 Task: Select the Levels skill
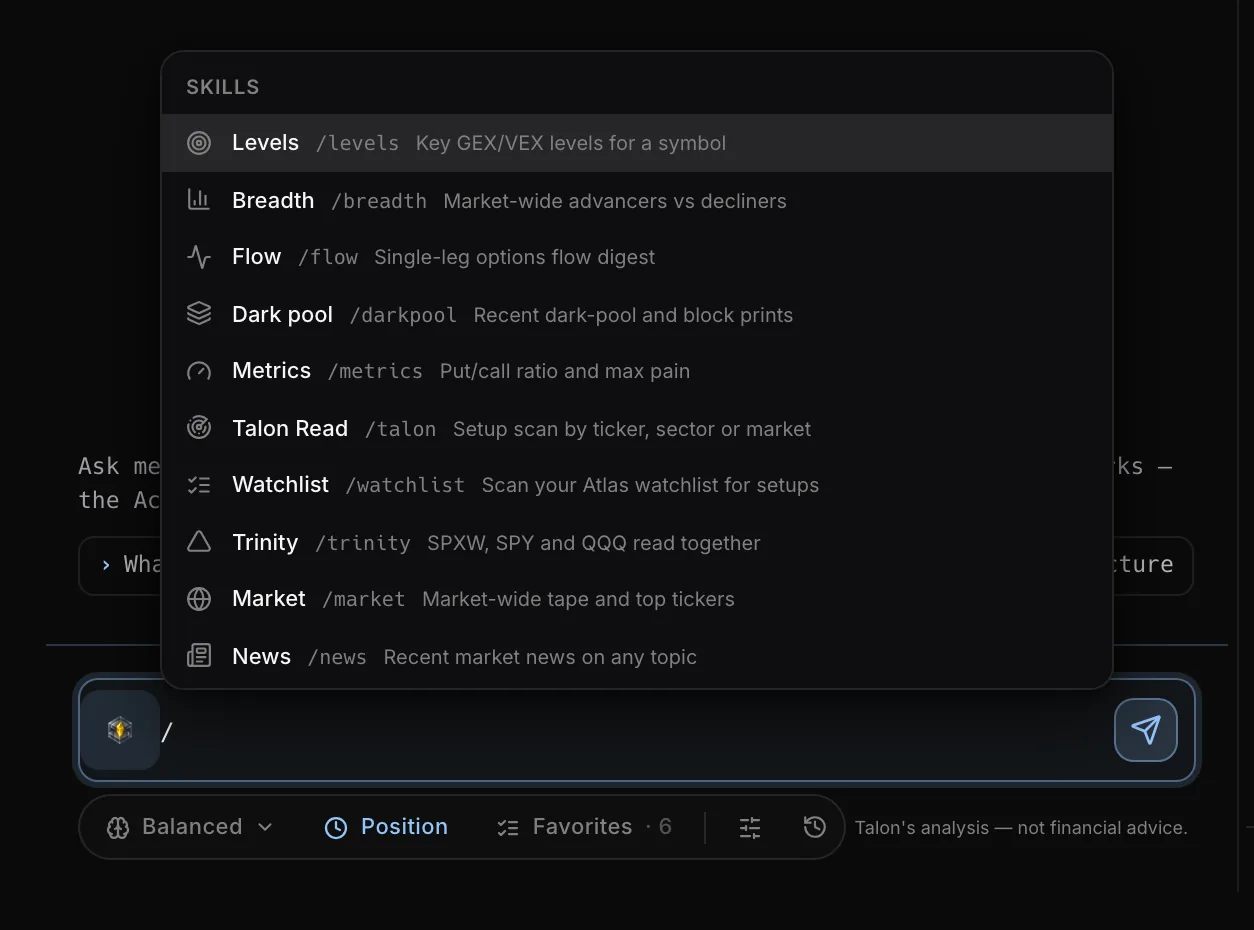[637, 143]
